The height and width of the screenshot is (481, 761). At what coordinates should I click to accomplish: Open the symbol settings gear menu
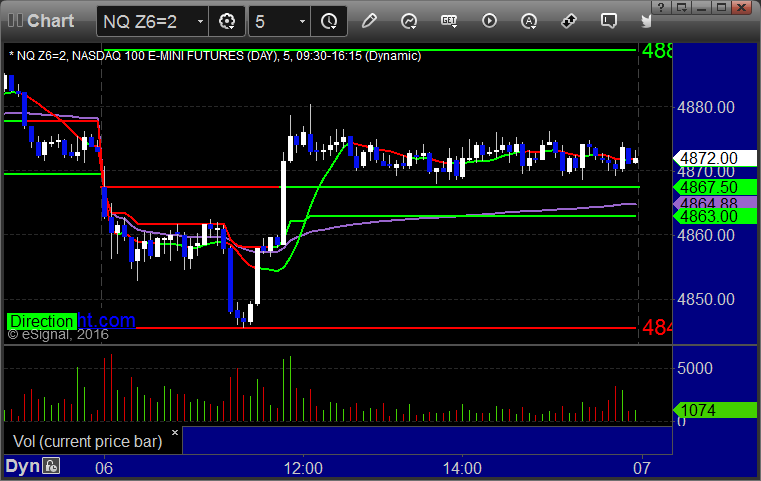pyautogui.click(x=227, y=21)
